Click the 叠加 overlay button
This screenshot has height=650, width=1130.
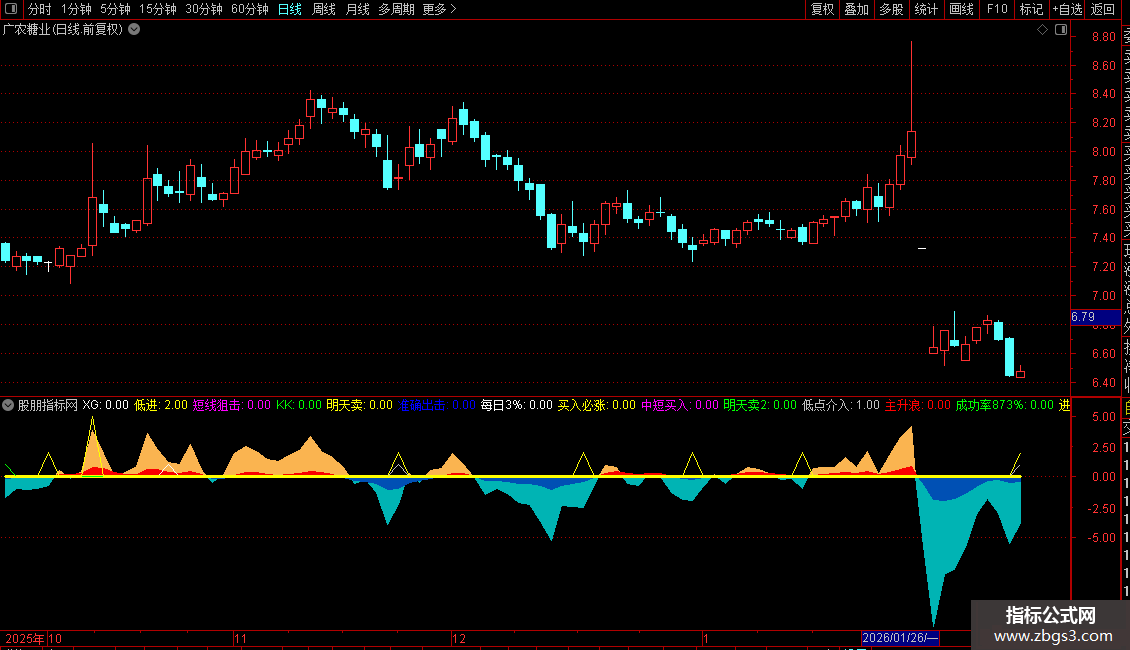pos(857,9)
